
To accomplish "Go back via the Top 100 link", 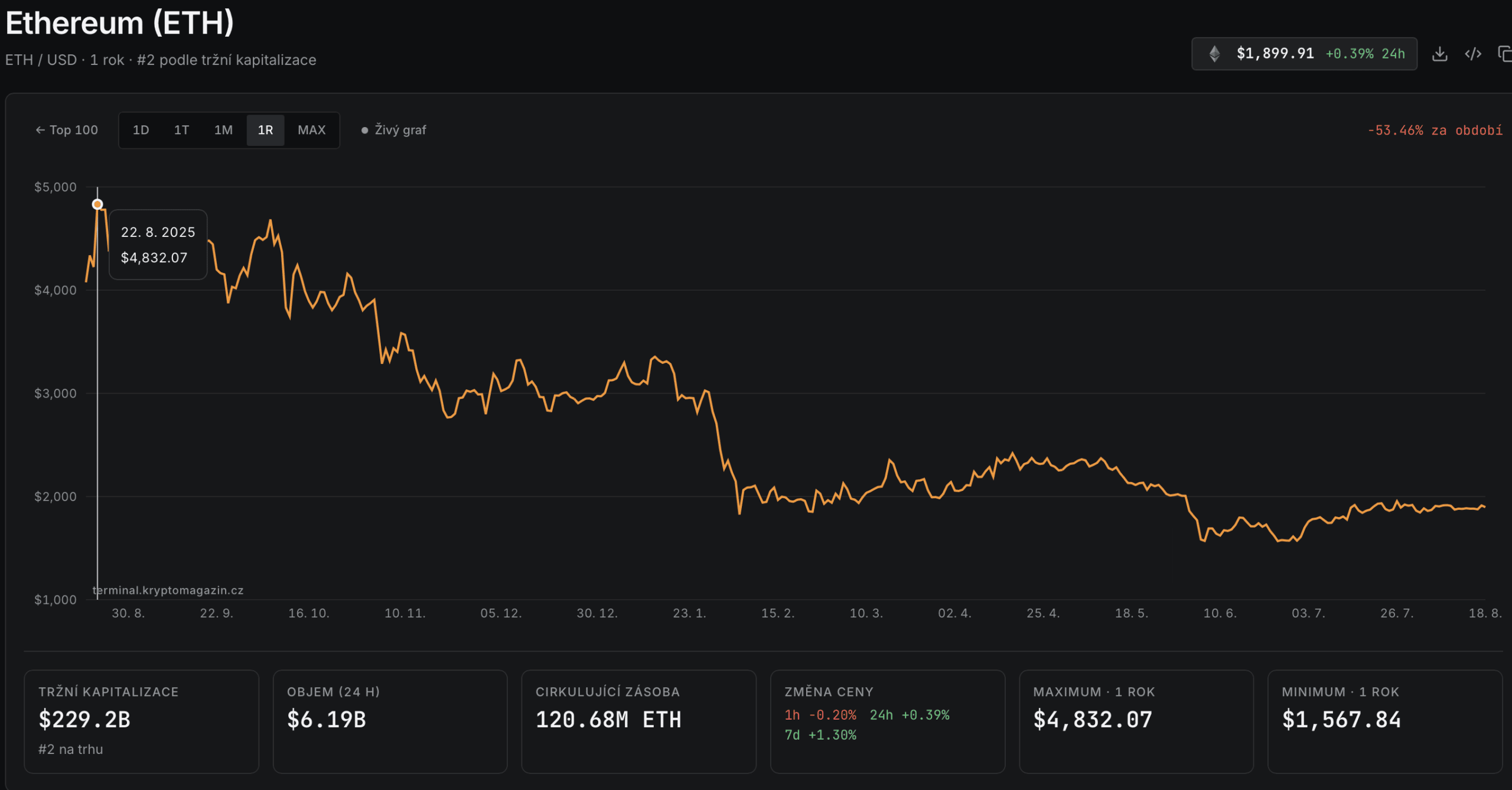I will pos(67,130).
